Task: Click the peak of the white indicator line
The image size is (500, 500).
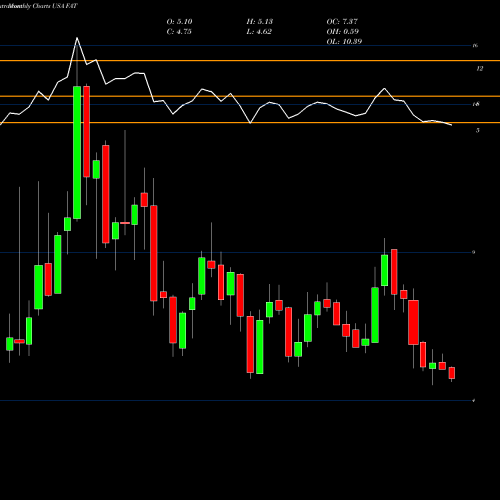Action: [x=77, y=38]
